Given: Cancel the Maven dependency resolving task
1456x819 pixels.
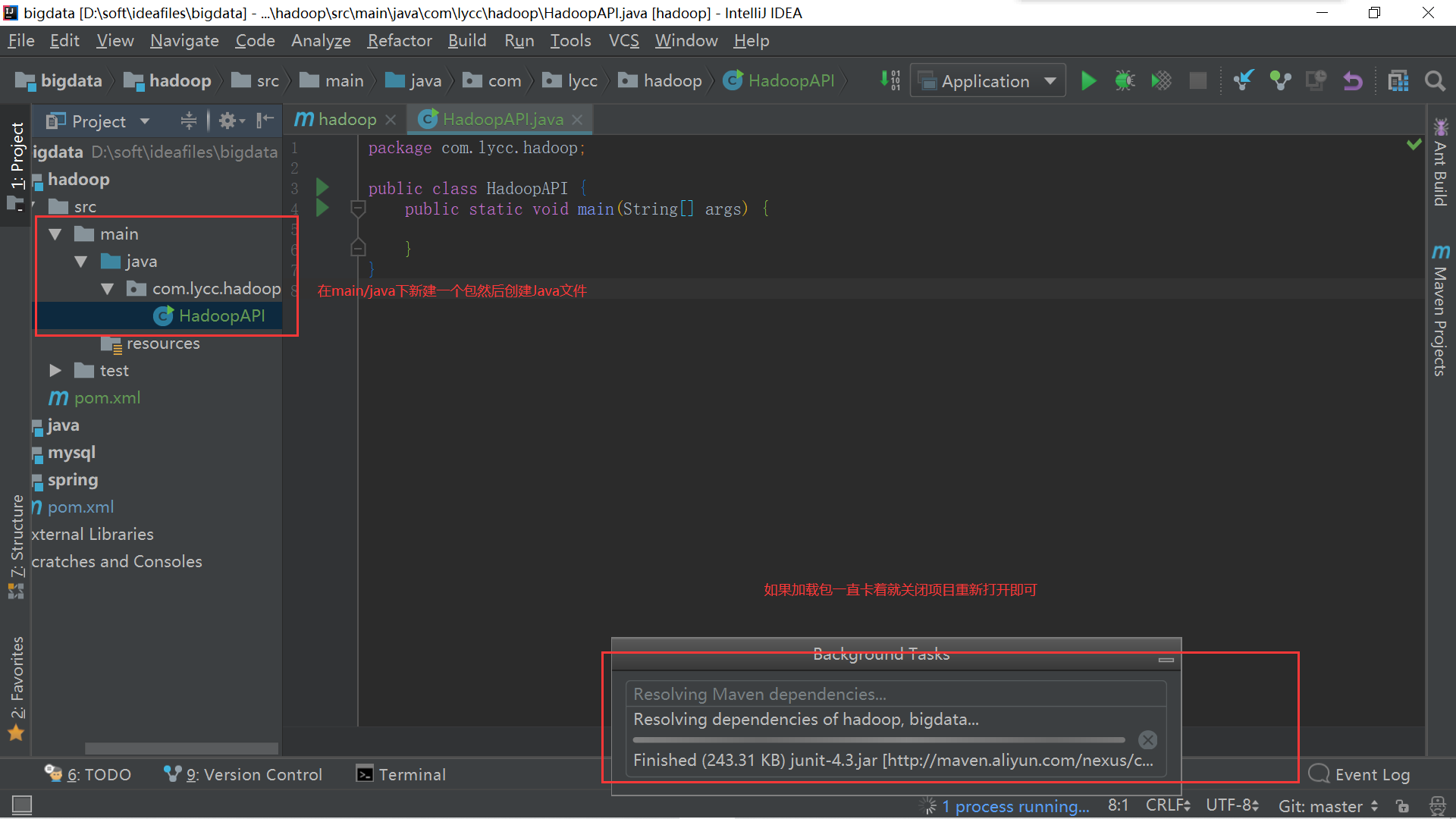Looking at the screenshot, I should pos(1147,740).
